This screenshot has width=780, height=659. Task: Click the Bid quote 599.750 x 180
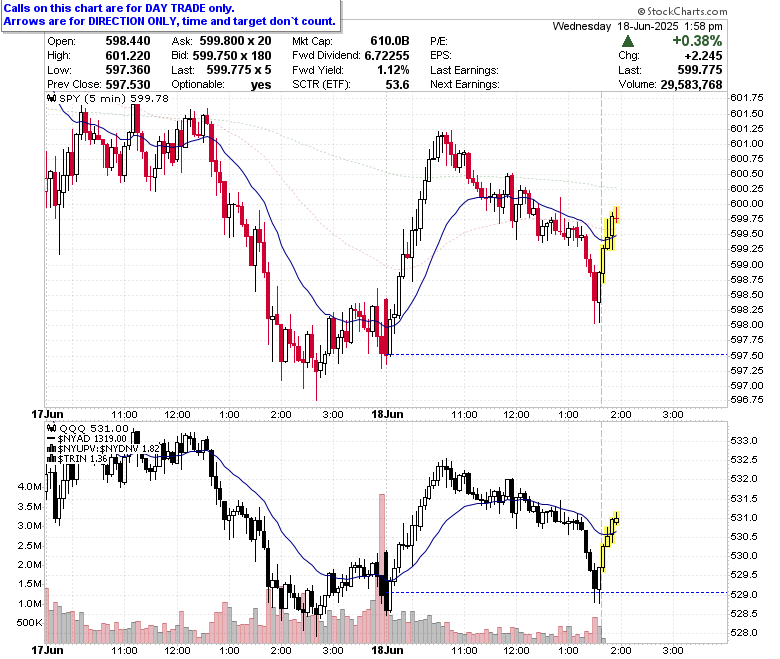pyautogui.click(x=232, y=56)
